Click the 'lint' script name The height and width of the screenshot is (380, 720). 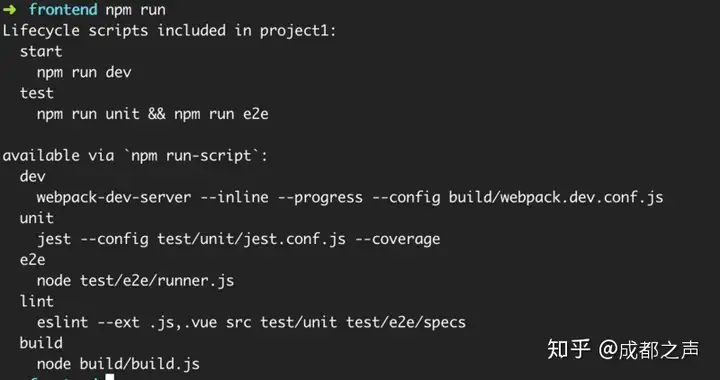[37, 302]
